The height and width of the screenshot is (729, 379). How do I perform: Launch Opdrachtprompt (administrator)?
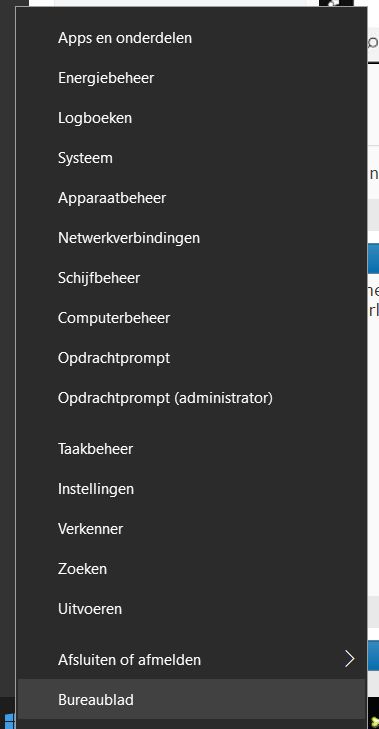pyautogui.click(x=191, y=398)
